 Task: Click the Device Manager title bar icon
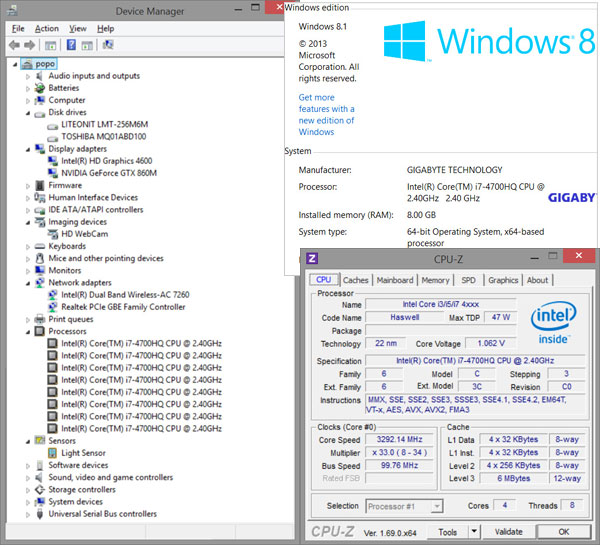(13, 10)
